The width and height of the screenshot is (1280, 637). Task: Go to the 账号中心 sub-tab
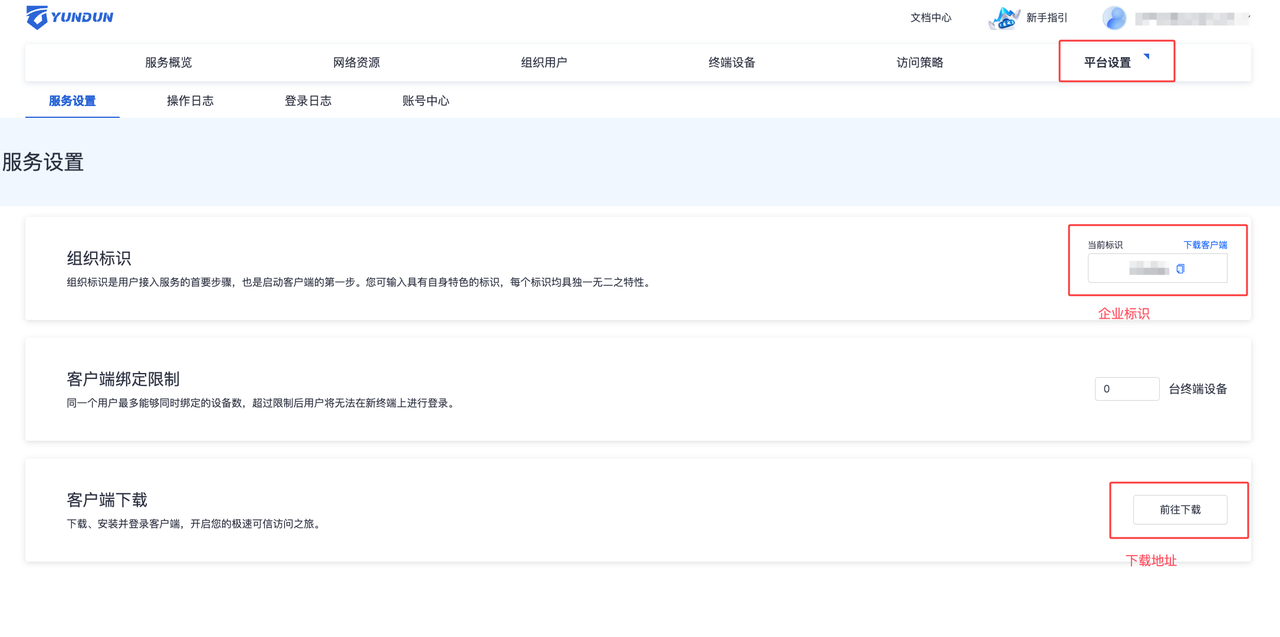click(x=426, y=101)
